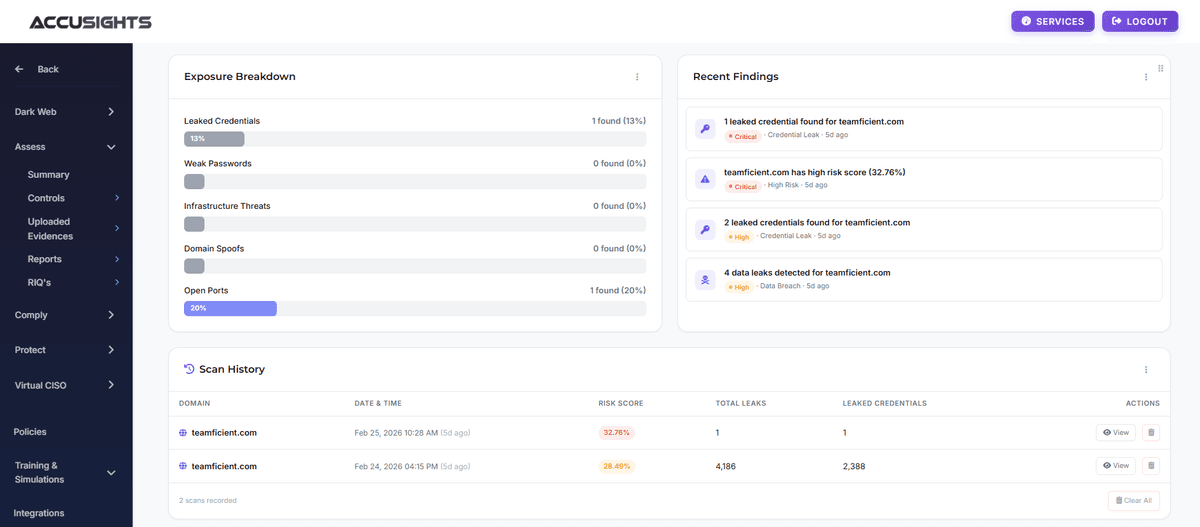This screenshot has width=1200, height=527.
Task: Click '1 found (20%)' next to Open Ports
Action: point(618,290)
